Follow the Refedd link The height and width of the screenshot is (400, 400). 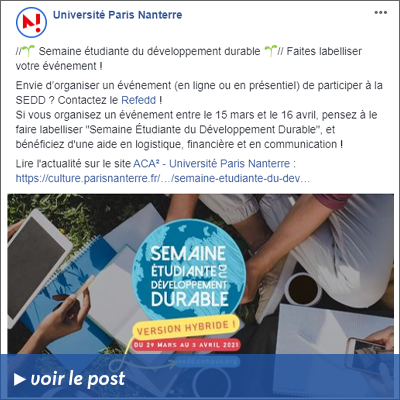139,100
